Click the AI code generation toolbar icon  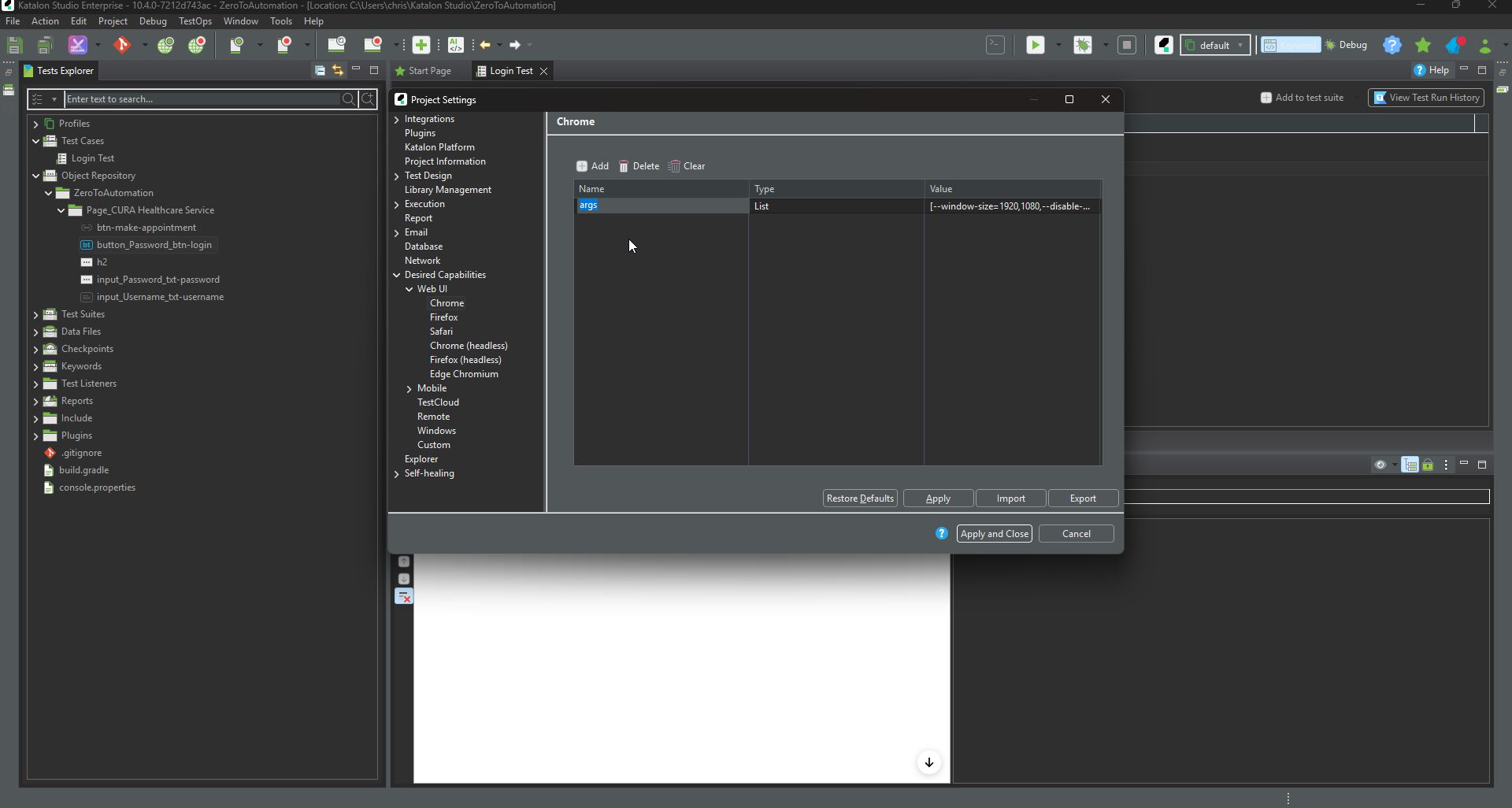coord(455,45)
